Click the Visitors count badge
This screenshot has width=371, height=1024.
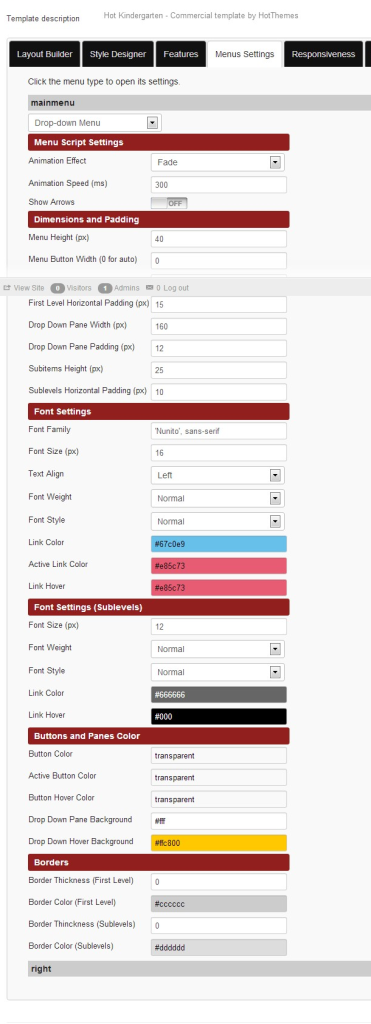57,288
